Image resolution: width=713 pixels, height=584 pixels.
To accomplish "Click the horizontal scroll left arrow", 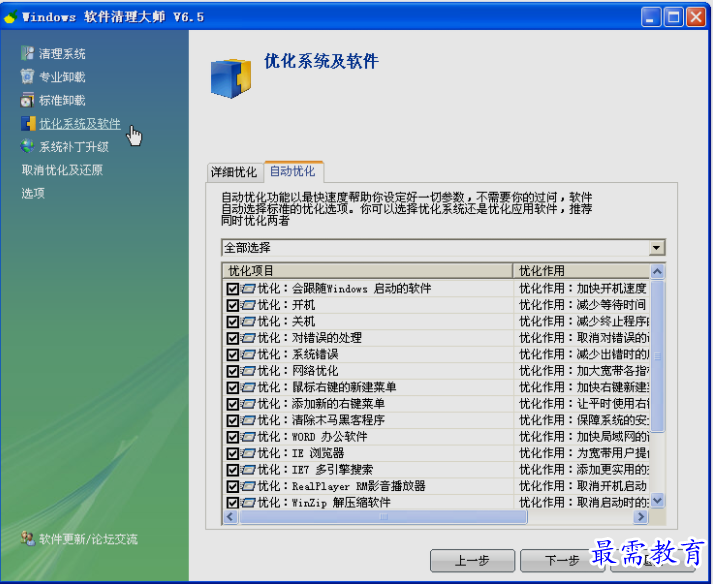I will tap(230, 517).
